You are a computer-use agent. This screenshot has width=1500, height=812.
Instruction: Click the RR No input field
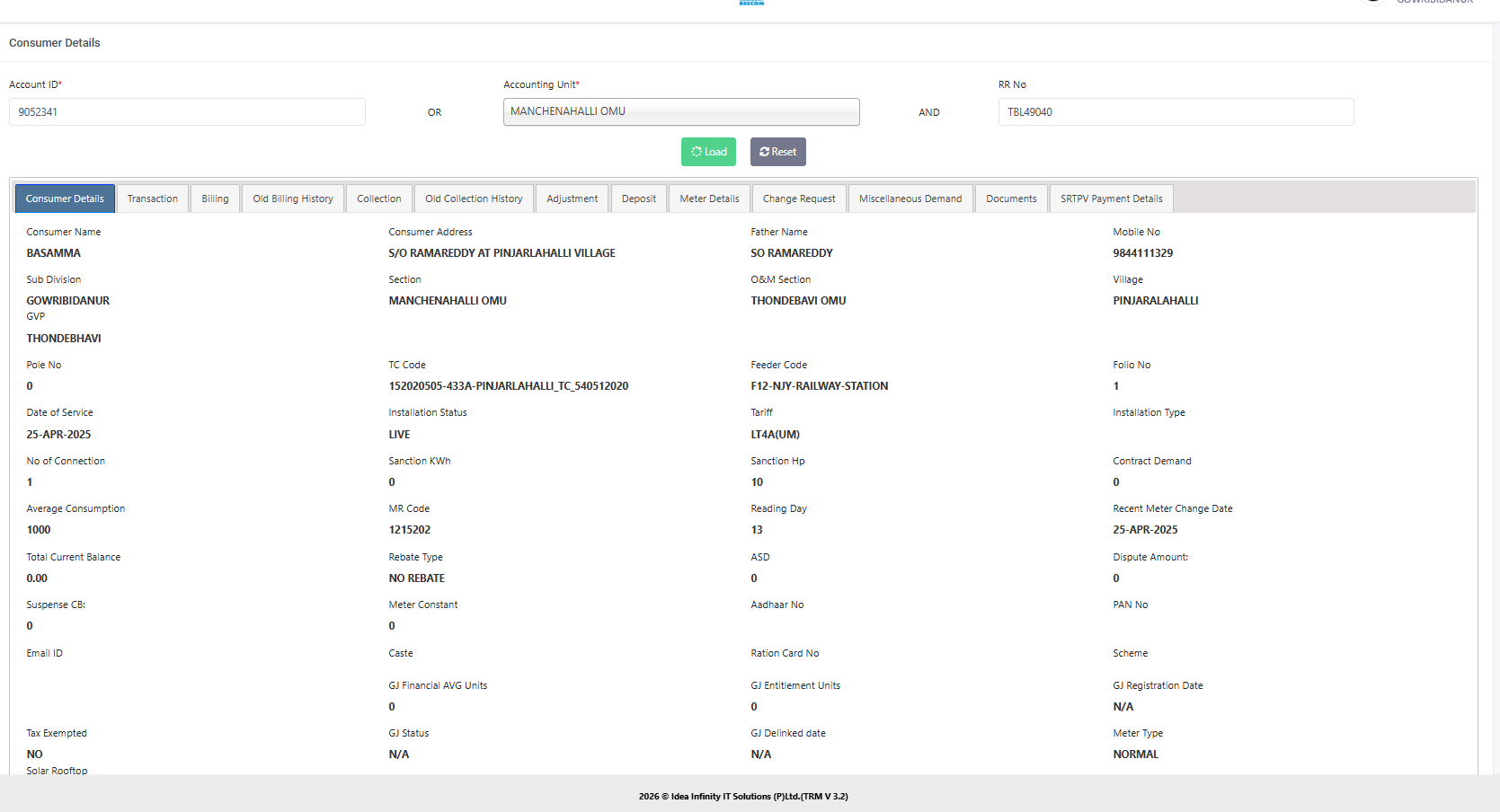pos(1176,112)
